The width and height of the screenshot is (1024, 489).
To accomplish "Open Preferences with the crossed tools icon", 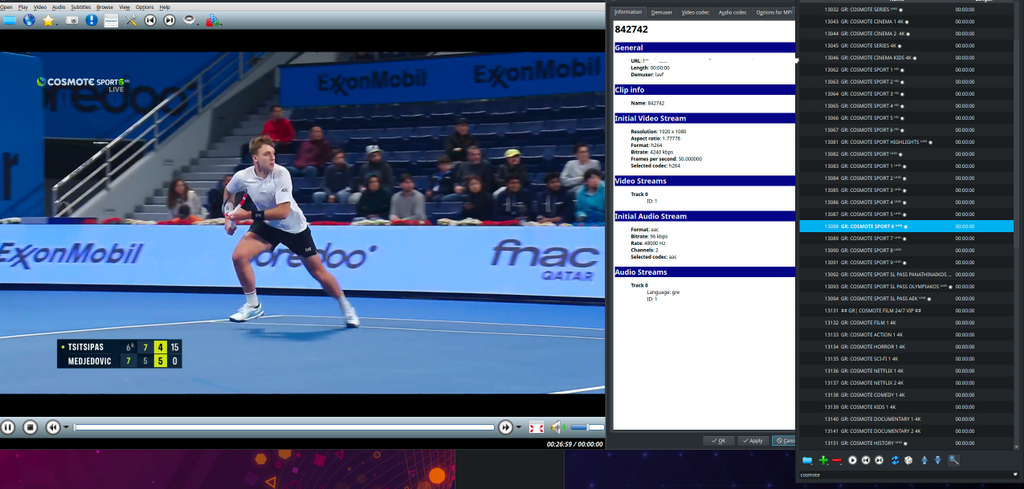I will click(x=131, y=20).
